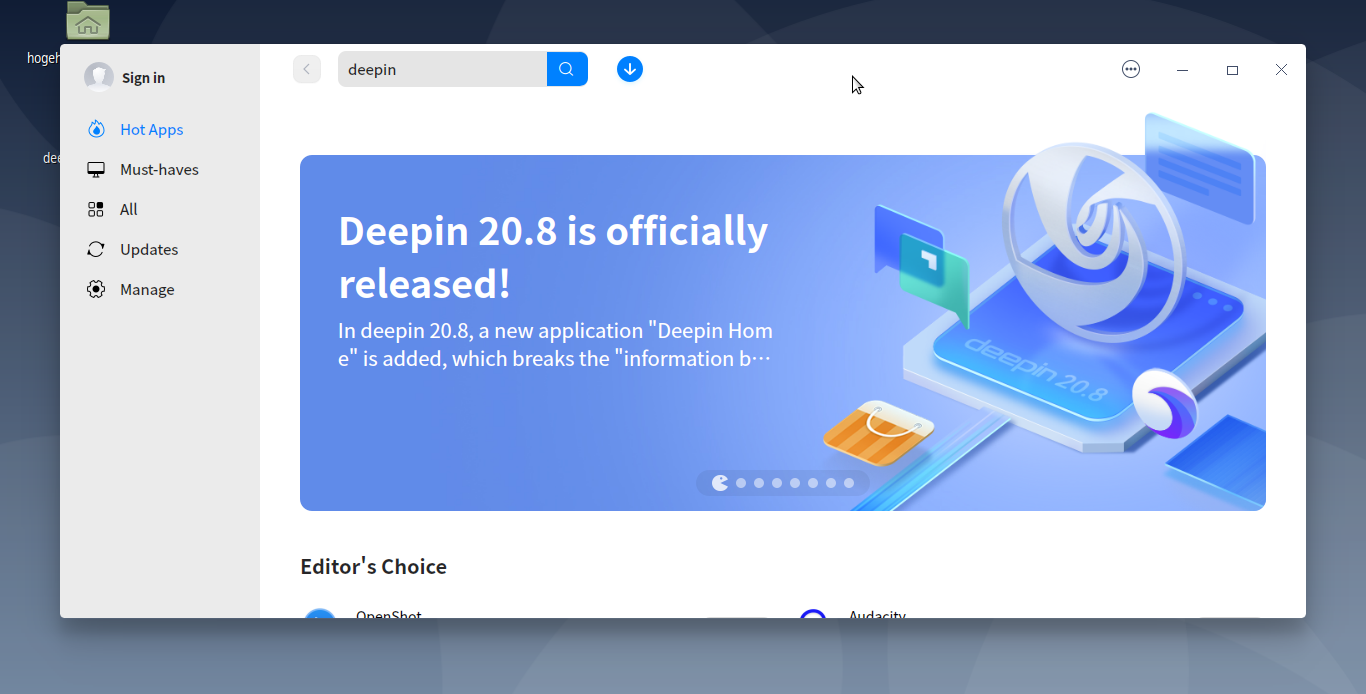The image size is (1366, 694).
Task: Close the App Store window
Action: 1281,70
